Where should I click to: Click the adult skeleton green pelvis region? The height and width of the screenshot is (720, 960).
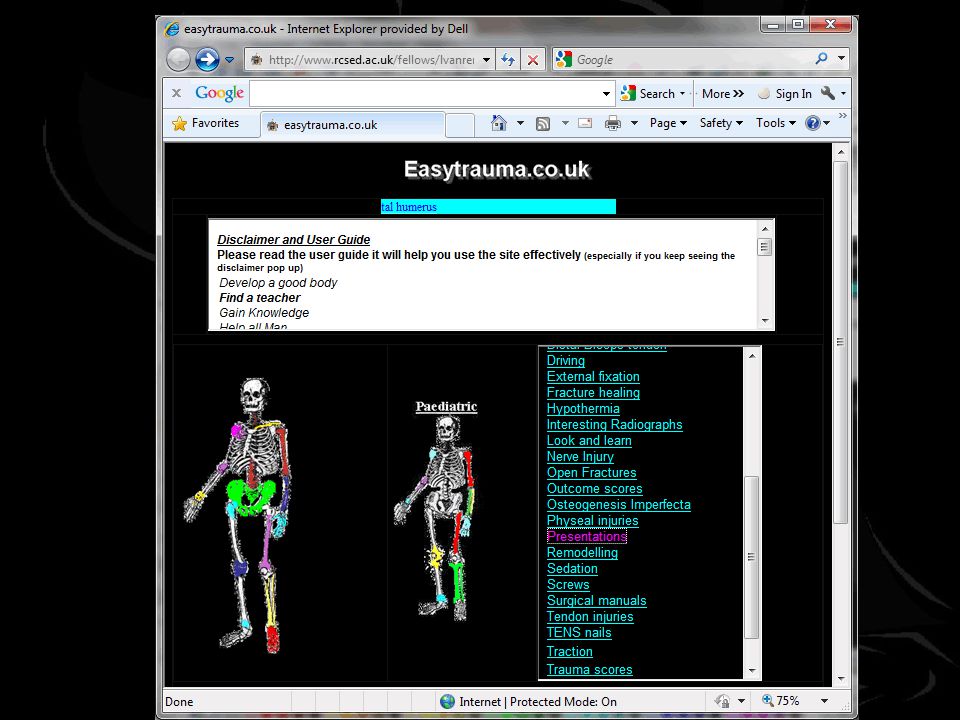coord(250,497)
